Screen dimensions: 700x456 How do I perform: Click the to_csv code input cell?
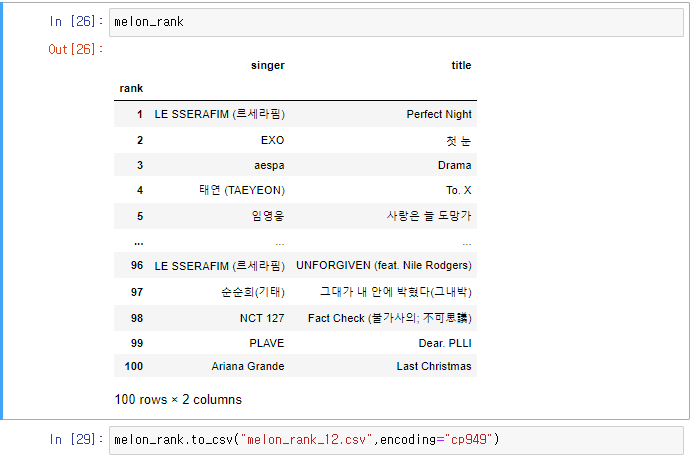coord(396,440)
